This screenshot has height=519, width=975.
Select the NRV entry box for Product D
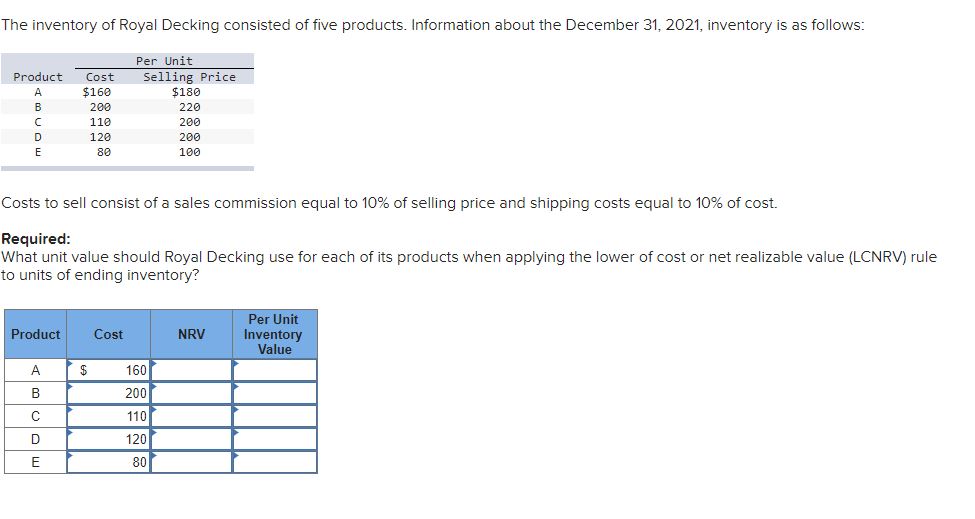coord(191,440)
